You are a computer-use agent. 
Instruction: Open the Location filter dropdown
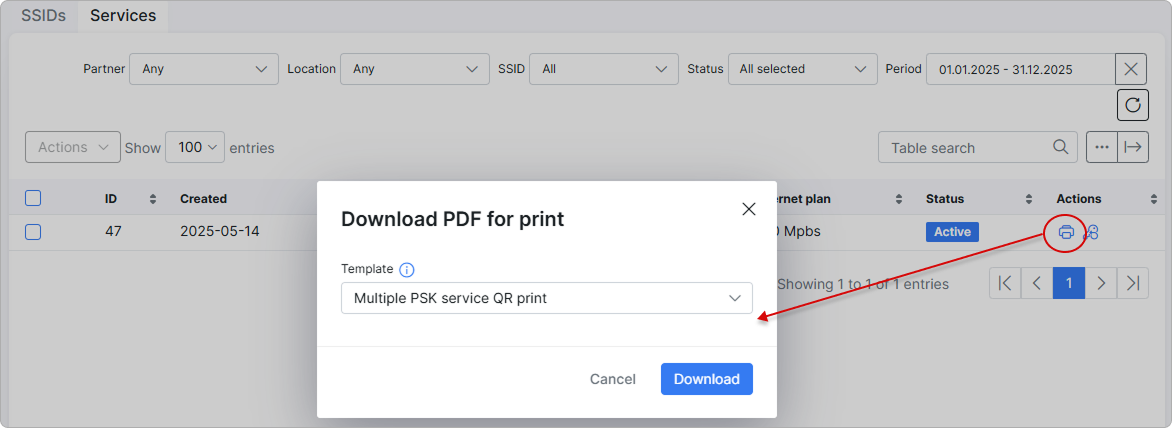pos(415,69)
